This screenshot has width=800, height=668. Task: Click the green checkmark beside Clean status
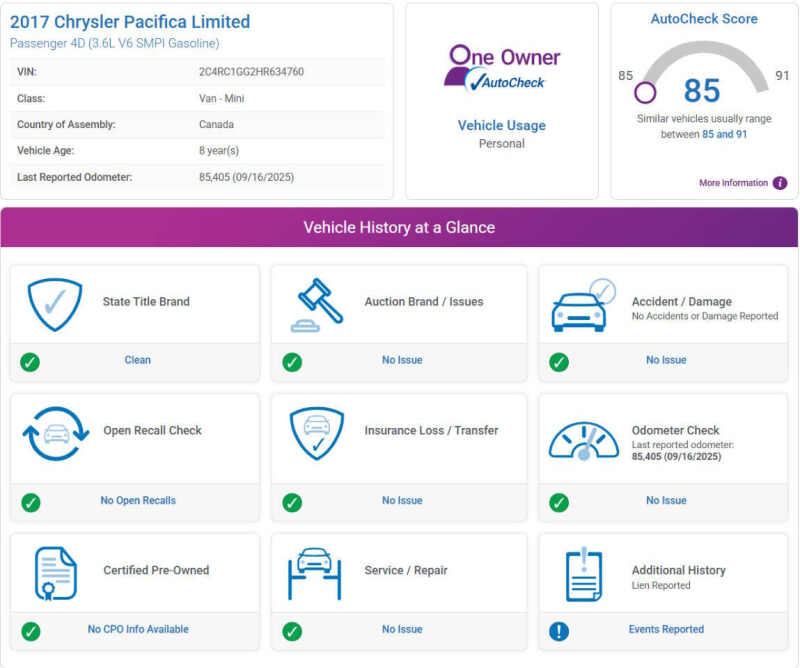pos(30,362)
